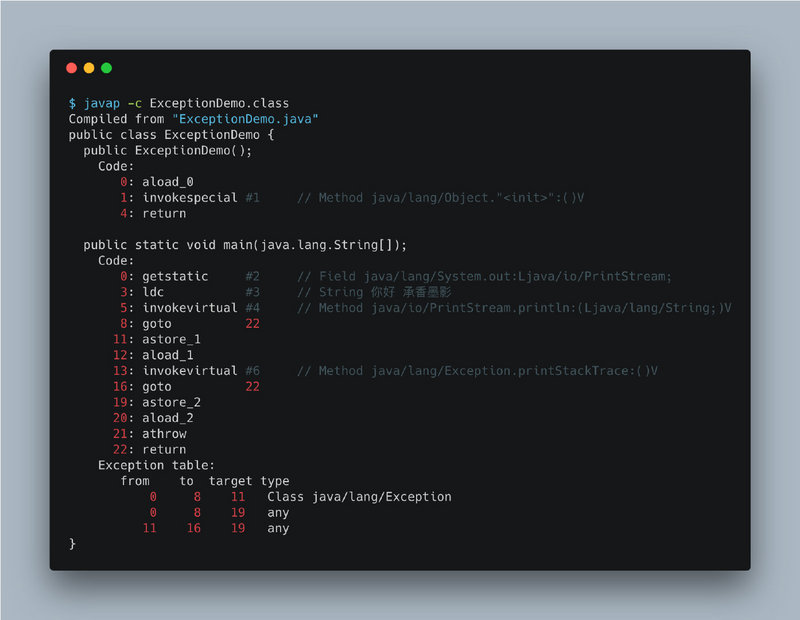800x620 pixels.
Task: Click the Exception table heading
Action: coord(156,465)
